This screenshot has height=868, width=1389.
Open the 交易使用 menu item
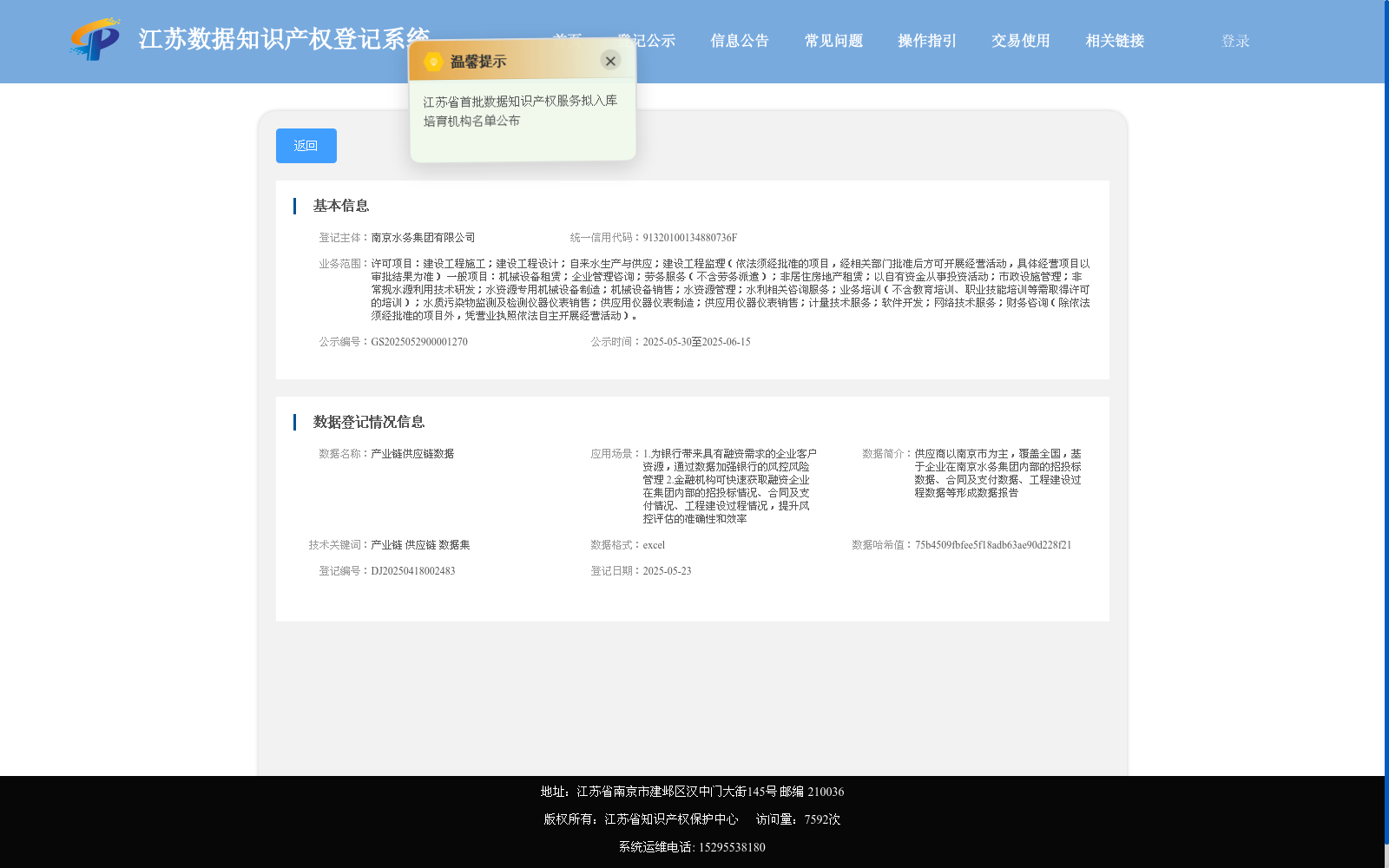[x=1020, y=40]
